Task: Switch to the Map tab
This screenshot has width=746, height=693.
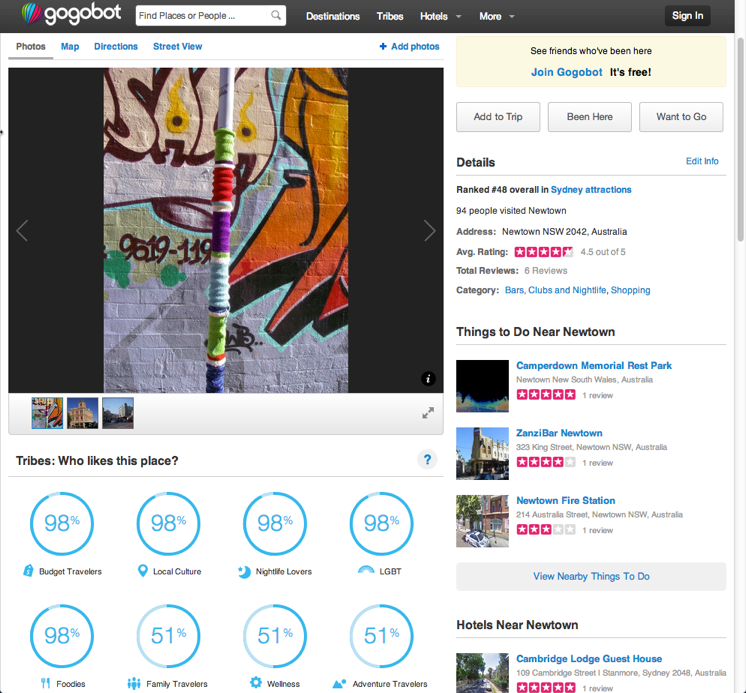Action: (70, 47)
